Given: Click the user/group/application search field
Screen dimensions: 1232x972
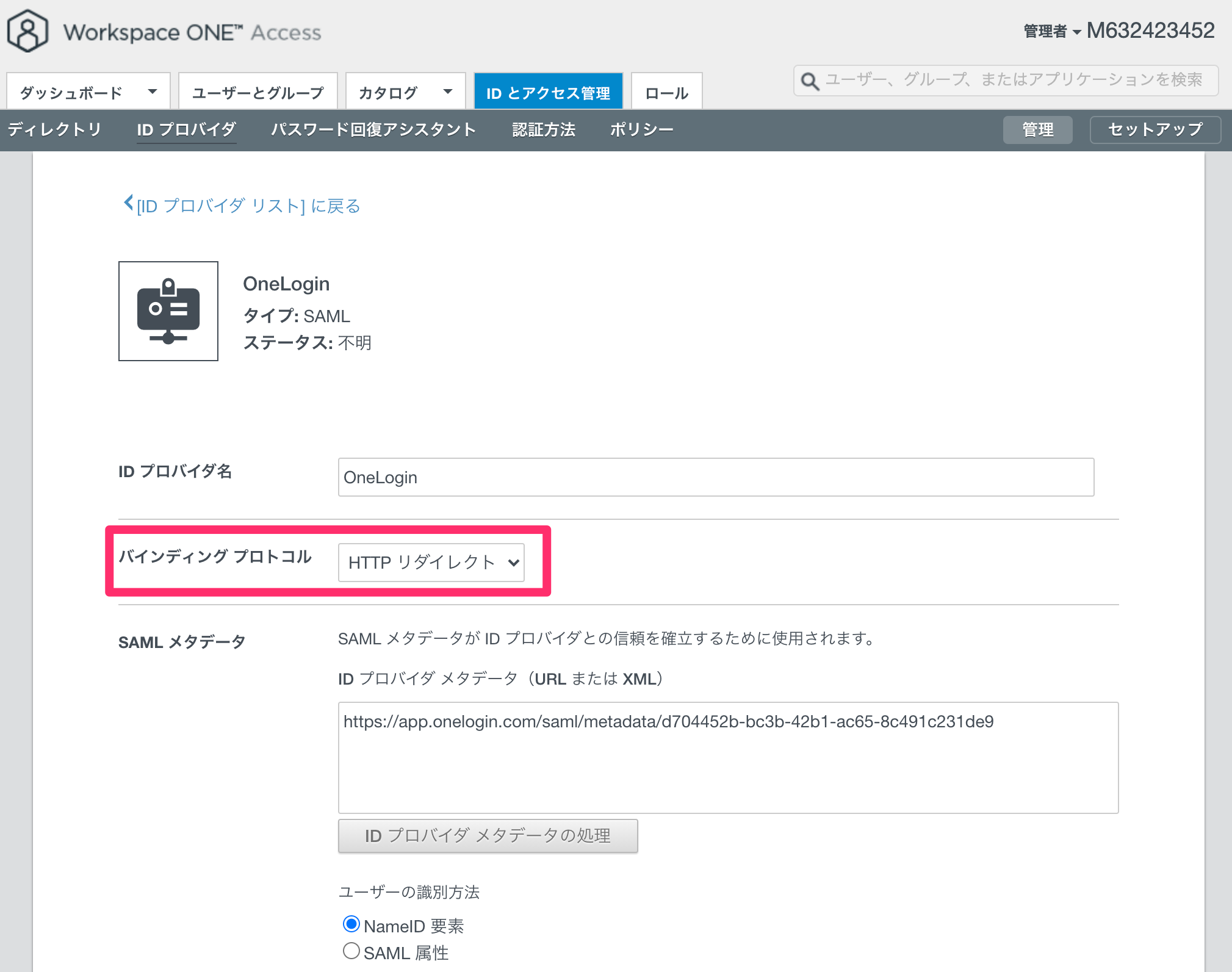Looking at the screenshot, I should point(1006,81).
